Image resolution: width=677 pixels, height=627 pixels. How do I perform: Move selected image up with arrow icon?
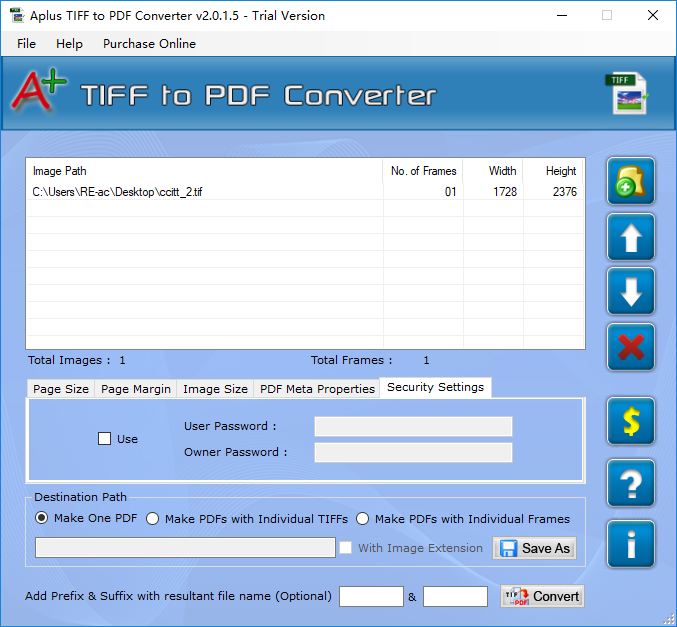[631, 237]
